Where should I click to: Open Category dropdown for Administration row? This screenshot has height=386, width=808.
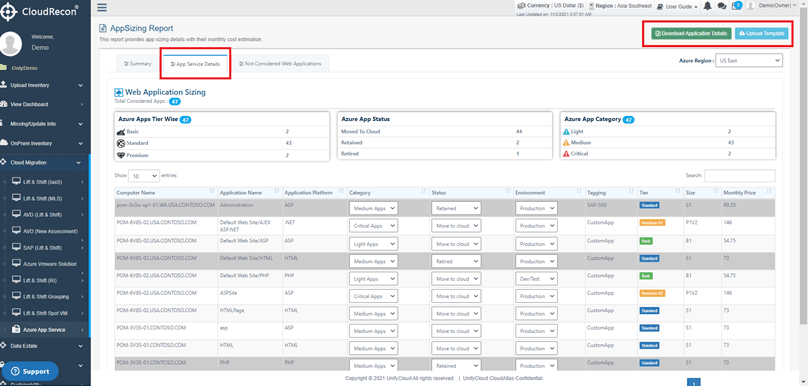click(x=374, y=208)
